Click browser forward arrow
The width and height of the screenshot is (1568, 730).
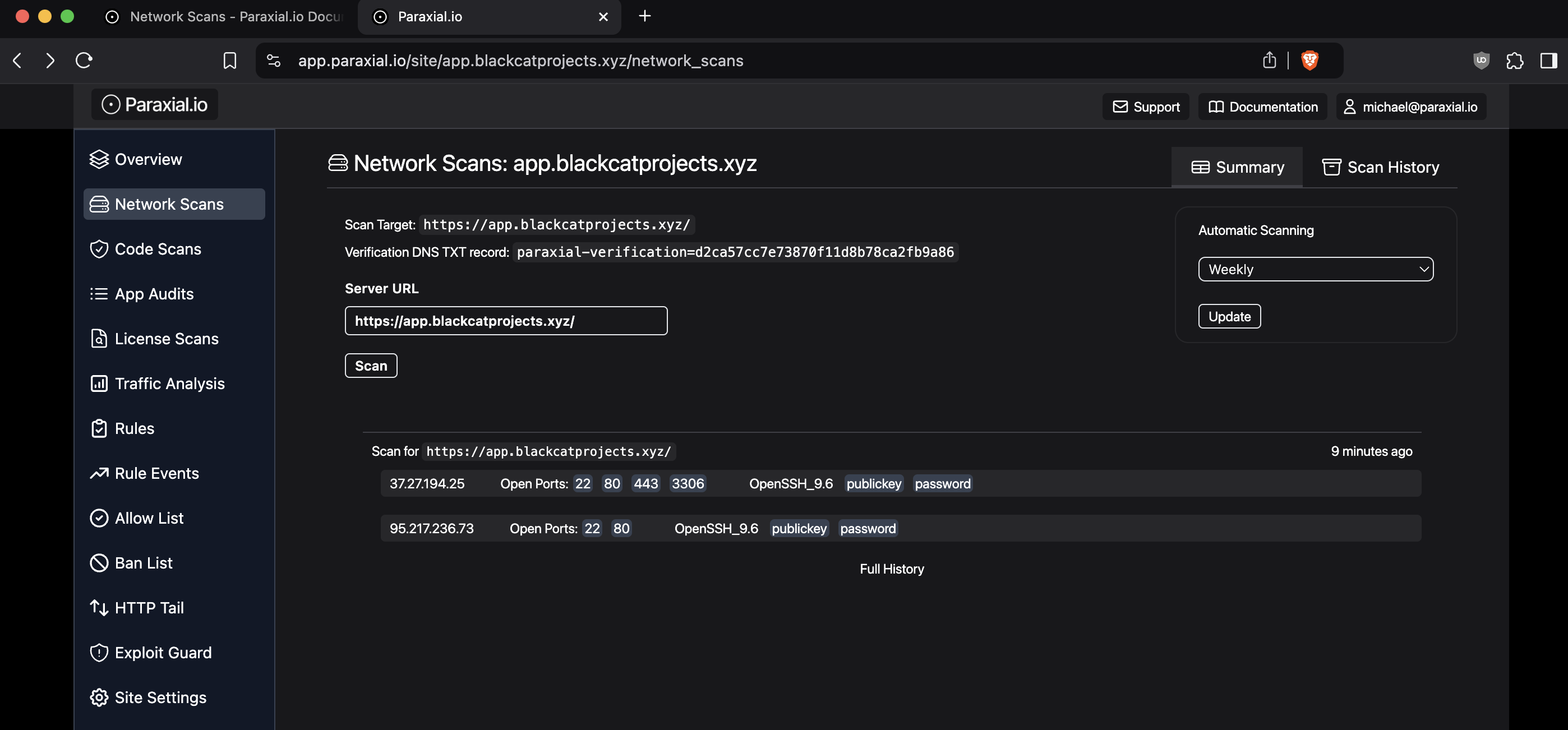click(x=50, y=60)
